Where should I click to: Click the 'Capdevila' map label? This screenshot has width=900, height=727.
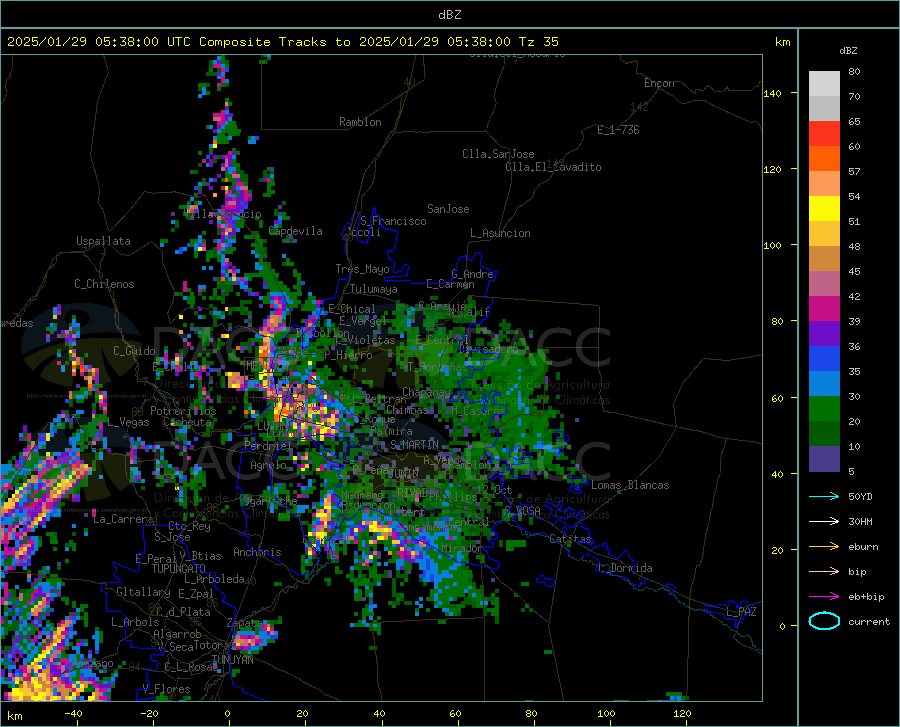click(x=296, y=231)
